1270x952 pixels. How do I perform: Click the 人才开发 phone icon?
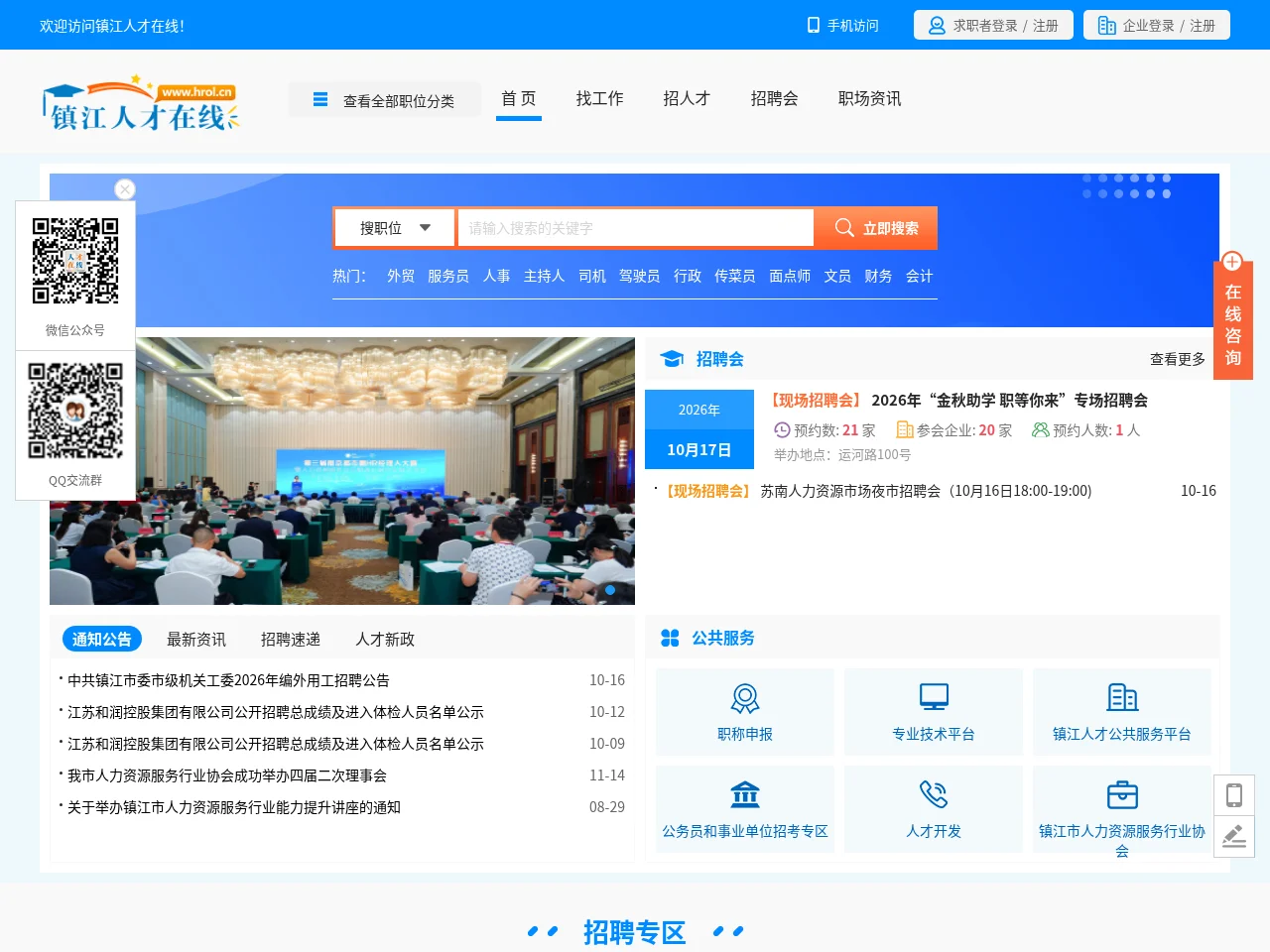click(934, 795)
